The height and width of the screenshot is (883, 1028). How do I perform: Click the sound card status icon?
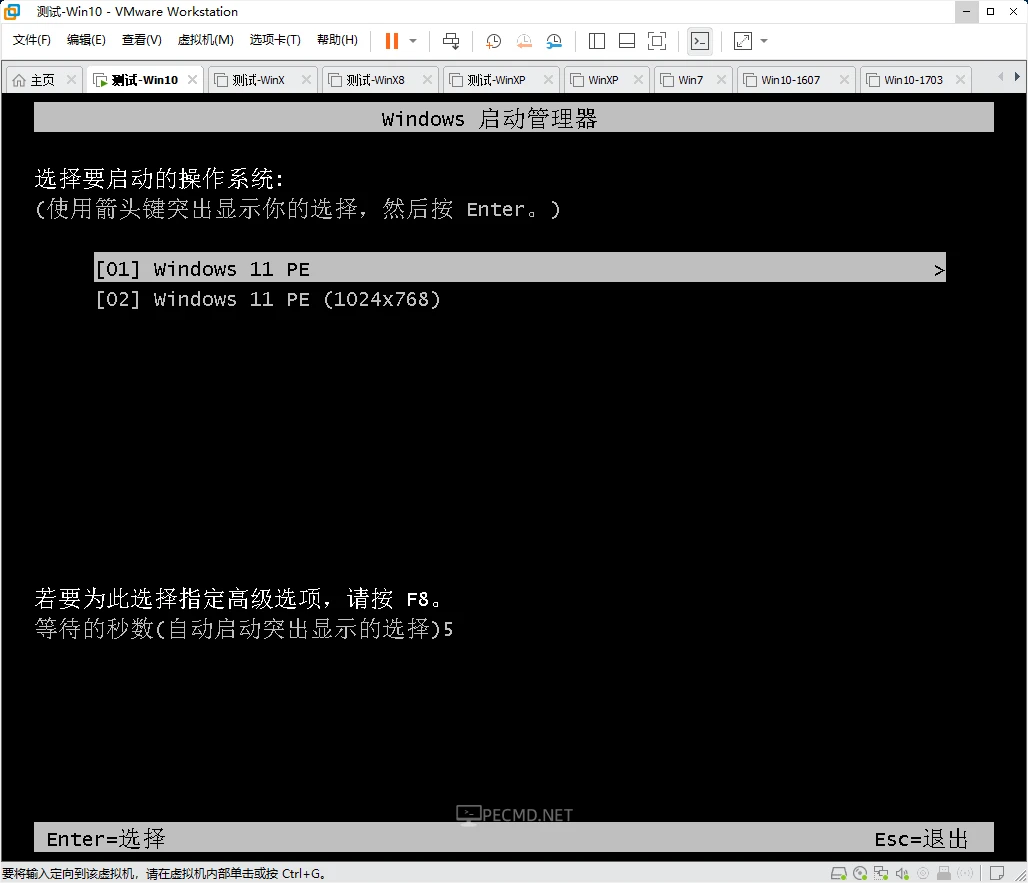tap(902, 873)
